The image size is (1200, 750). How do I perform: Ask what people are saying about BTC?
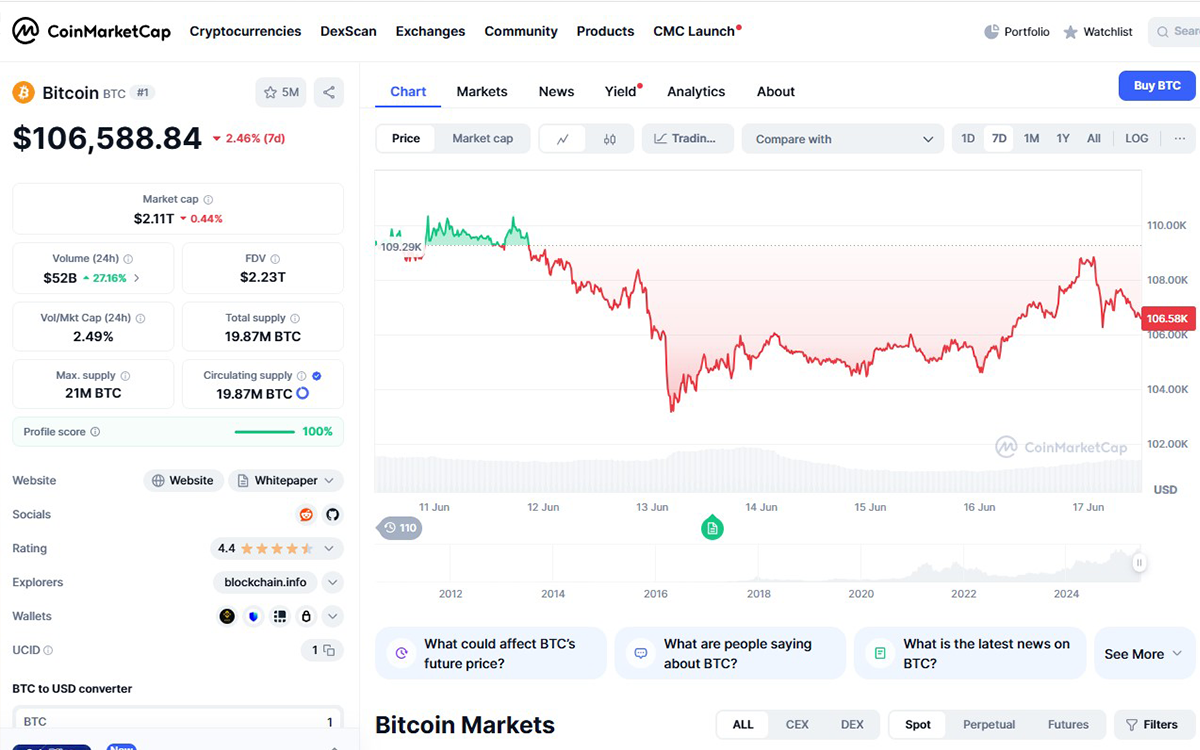730,654
